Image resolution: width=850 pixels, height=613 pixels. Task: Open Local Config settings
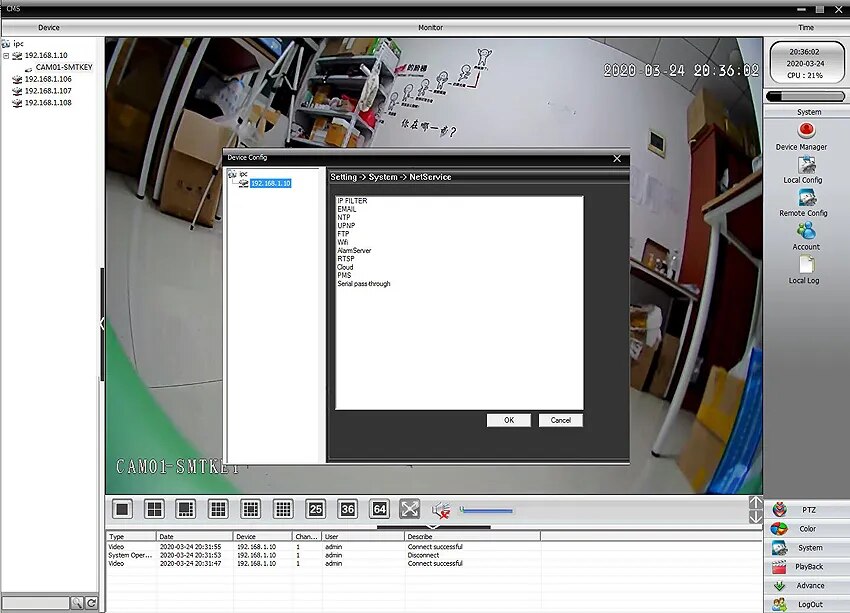[x=806, y=165]
